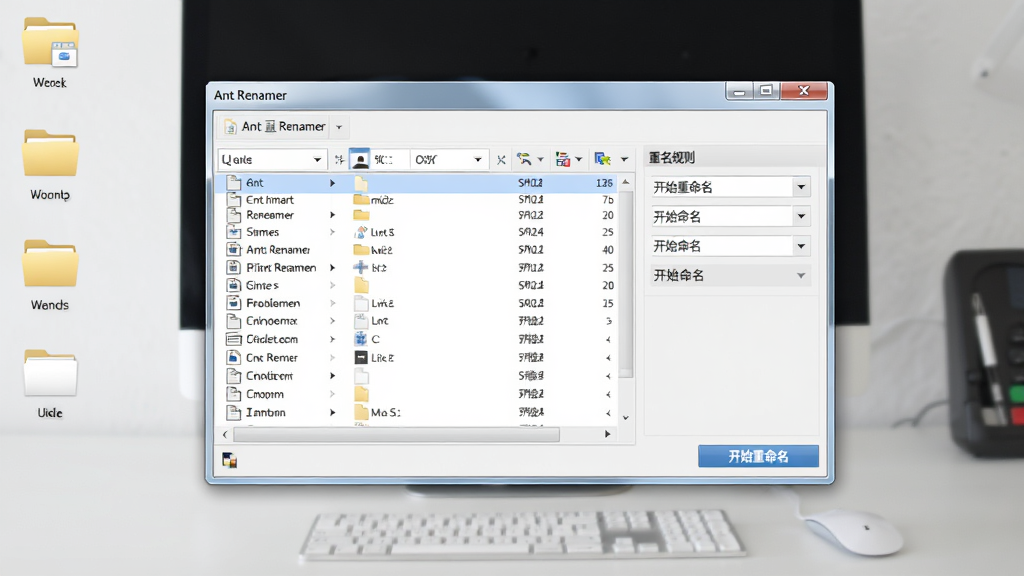
Task: Click the blue icon next to C entry
Action: coord(360,339)
